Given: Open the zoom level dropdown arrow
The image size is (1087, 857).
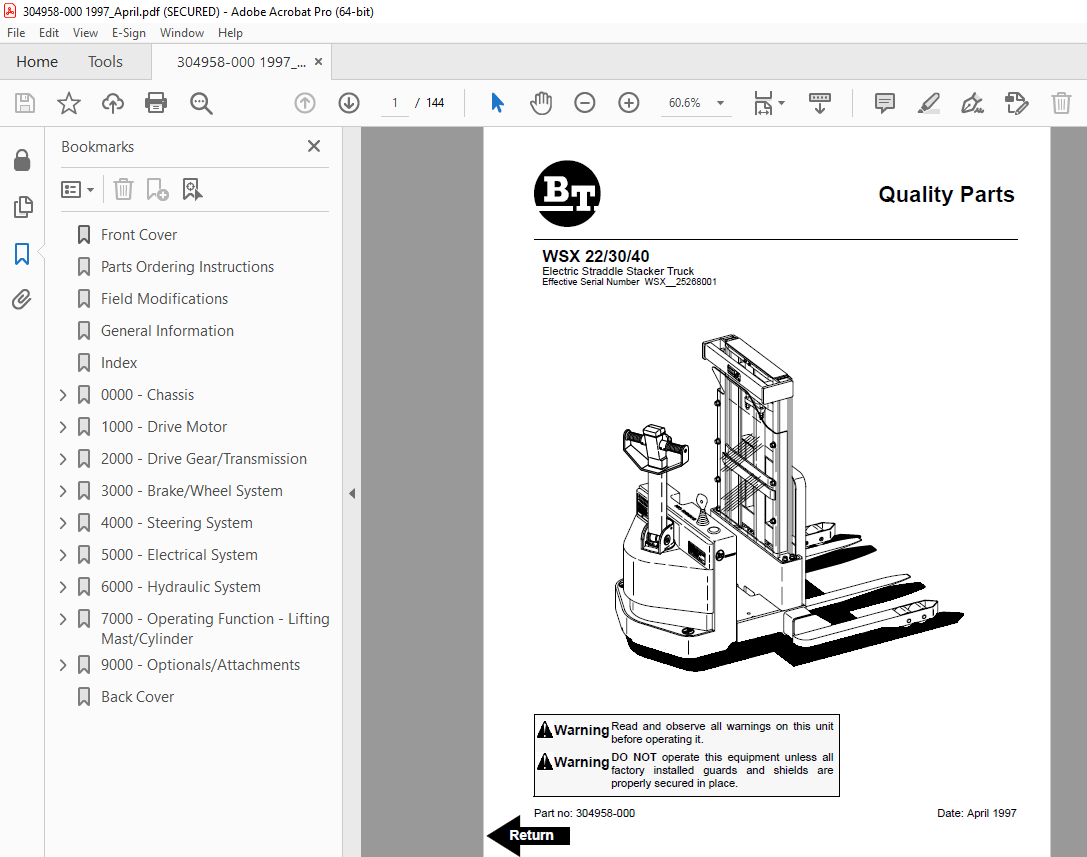Looking at the screenshot, I should pos(720,103).
